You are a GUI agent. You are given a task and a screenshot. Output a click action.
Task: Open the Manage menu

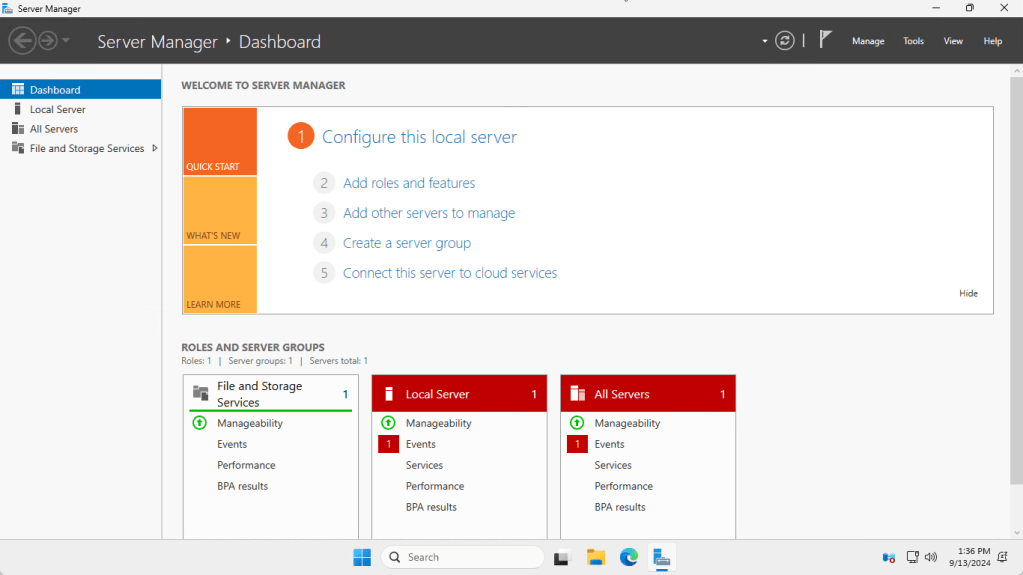tap(867, 41)
